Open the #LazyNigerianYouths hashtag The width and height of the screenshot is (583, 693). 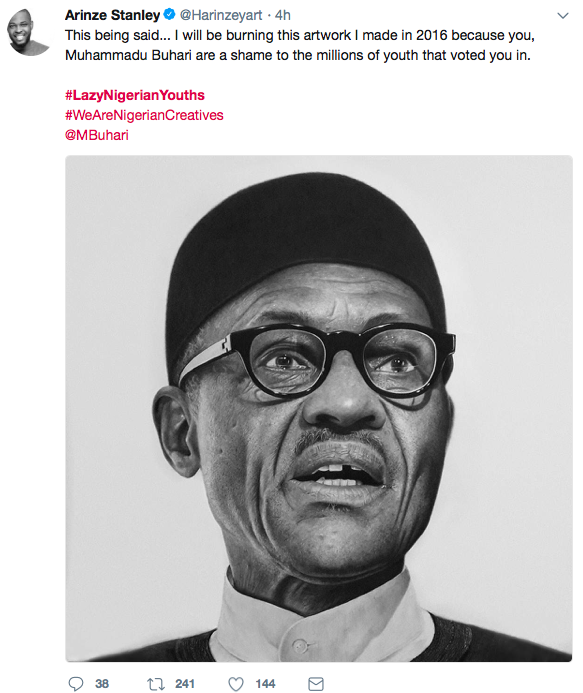coord(135,95)
